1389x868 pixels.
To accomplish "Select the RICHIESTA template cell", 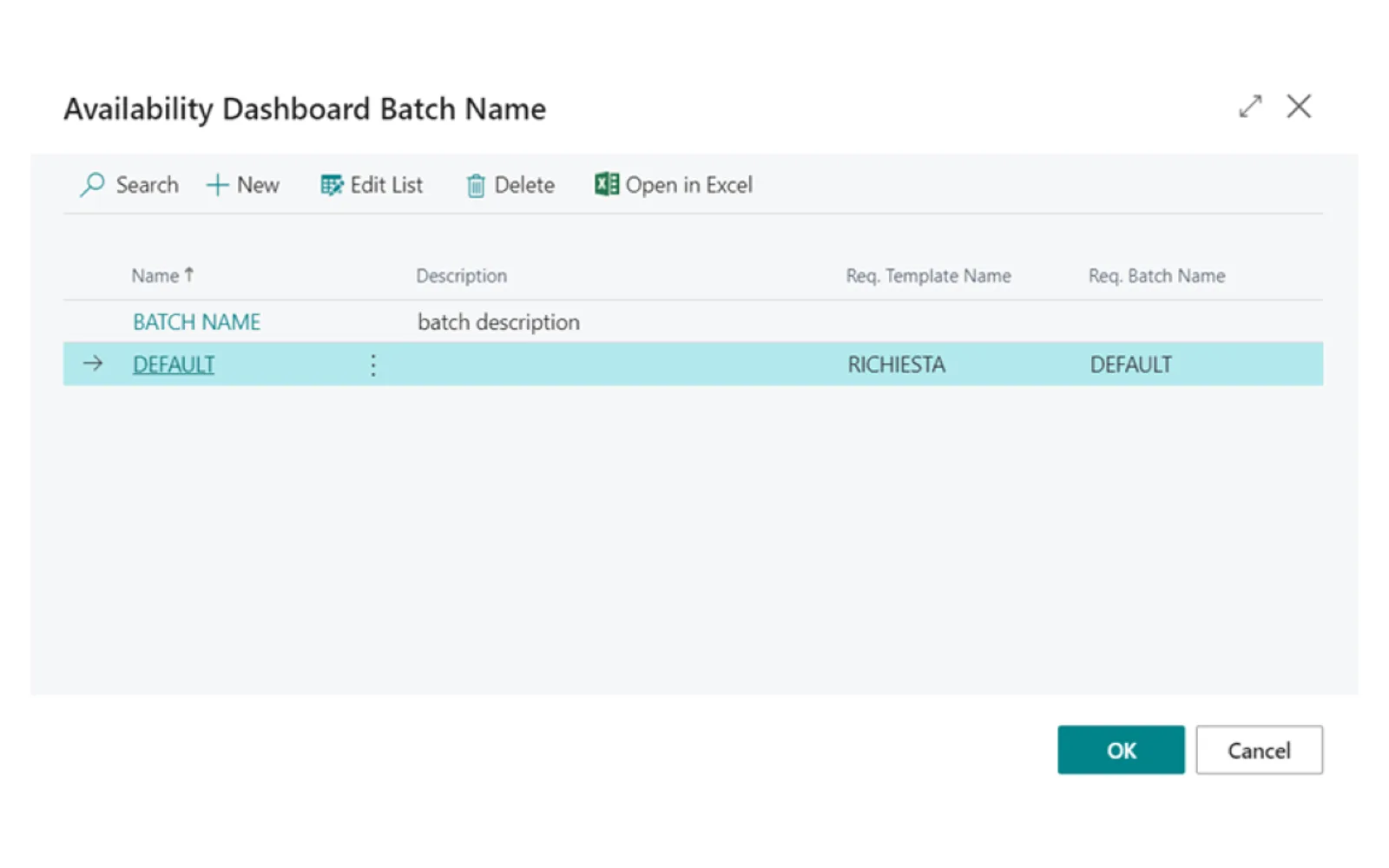I will point(896,365).
